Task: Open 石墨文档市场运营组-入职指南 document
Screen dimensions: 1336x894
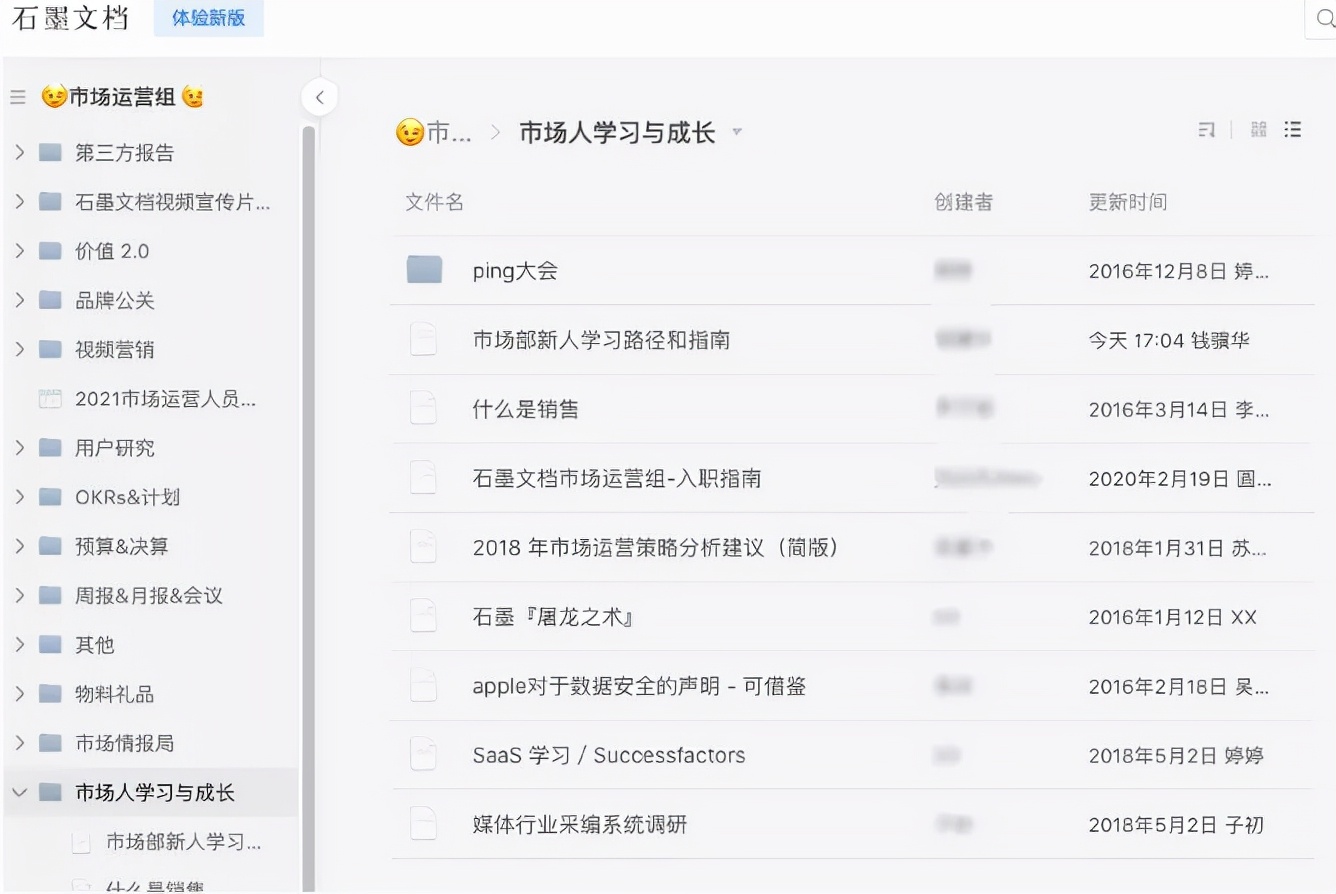Action: pyautogui.click(x=617, y=478)
